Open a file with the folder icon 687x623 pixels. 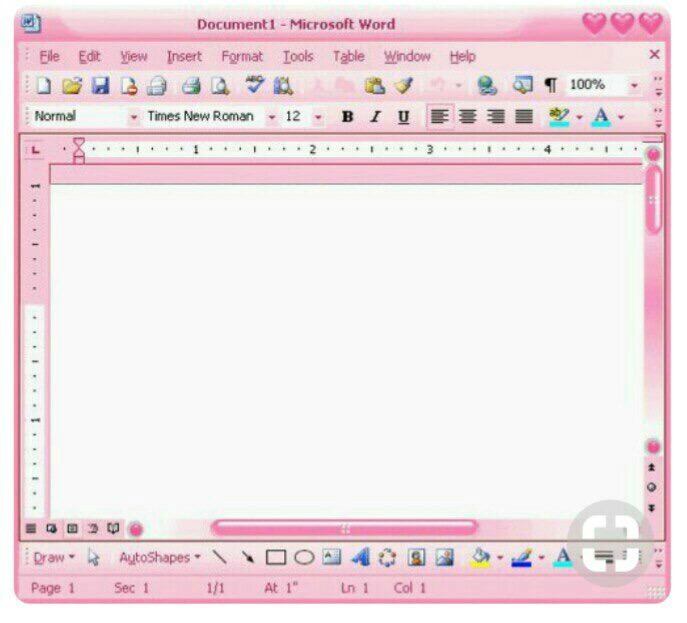[x=72, y=85]
